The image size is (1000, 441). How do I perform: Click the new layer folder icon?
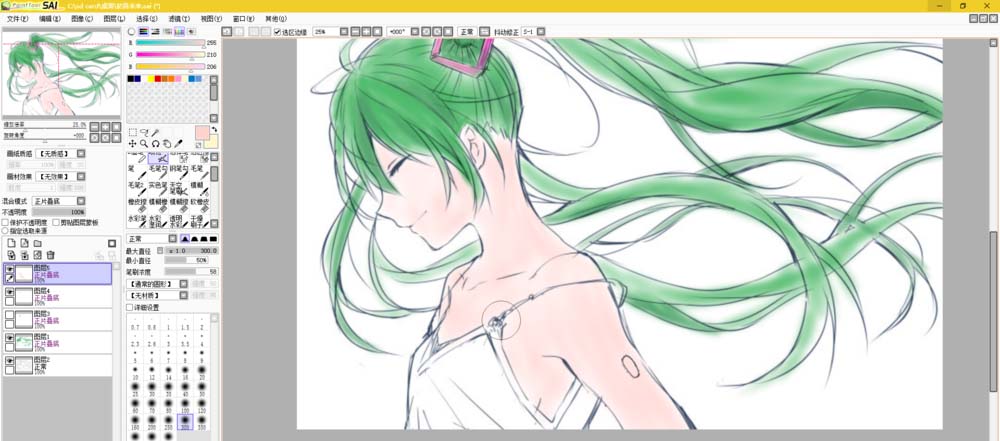pos(38,243)
